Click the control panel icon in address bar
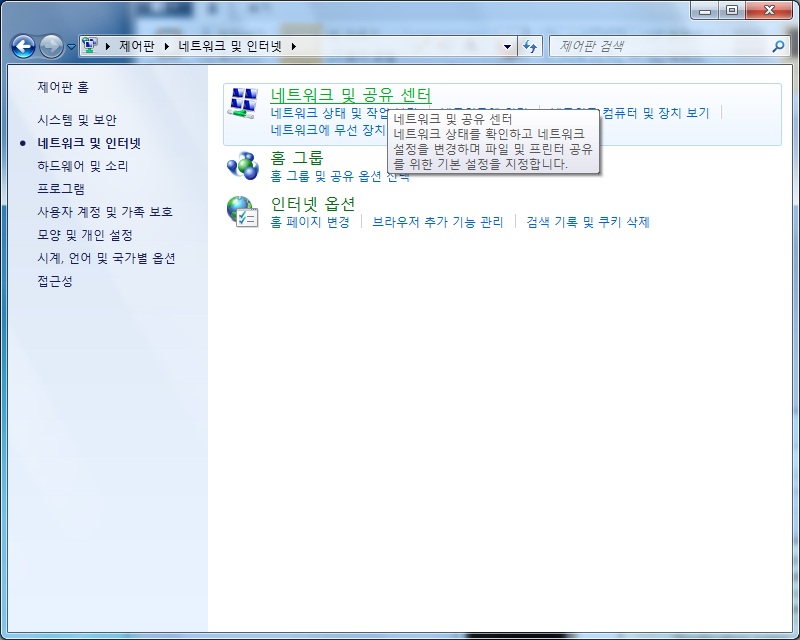 pyautogui.click(x=90, y=45)
